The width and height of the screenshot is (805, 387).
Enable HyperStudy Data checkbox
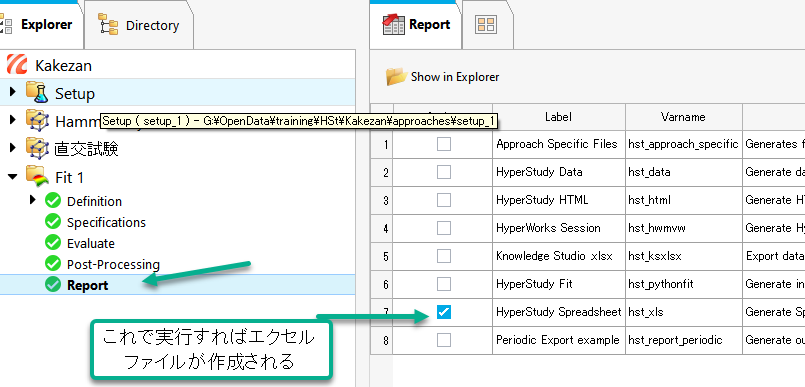pyautogui.click(x=444, y=172)
